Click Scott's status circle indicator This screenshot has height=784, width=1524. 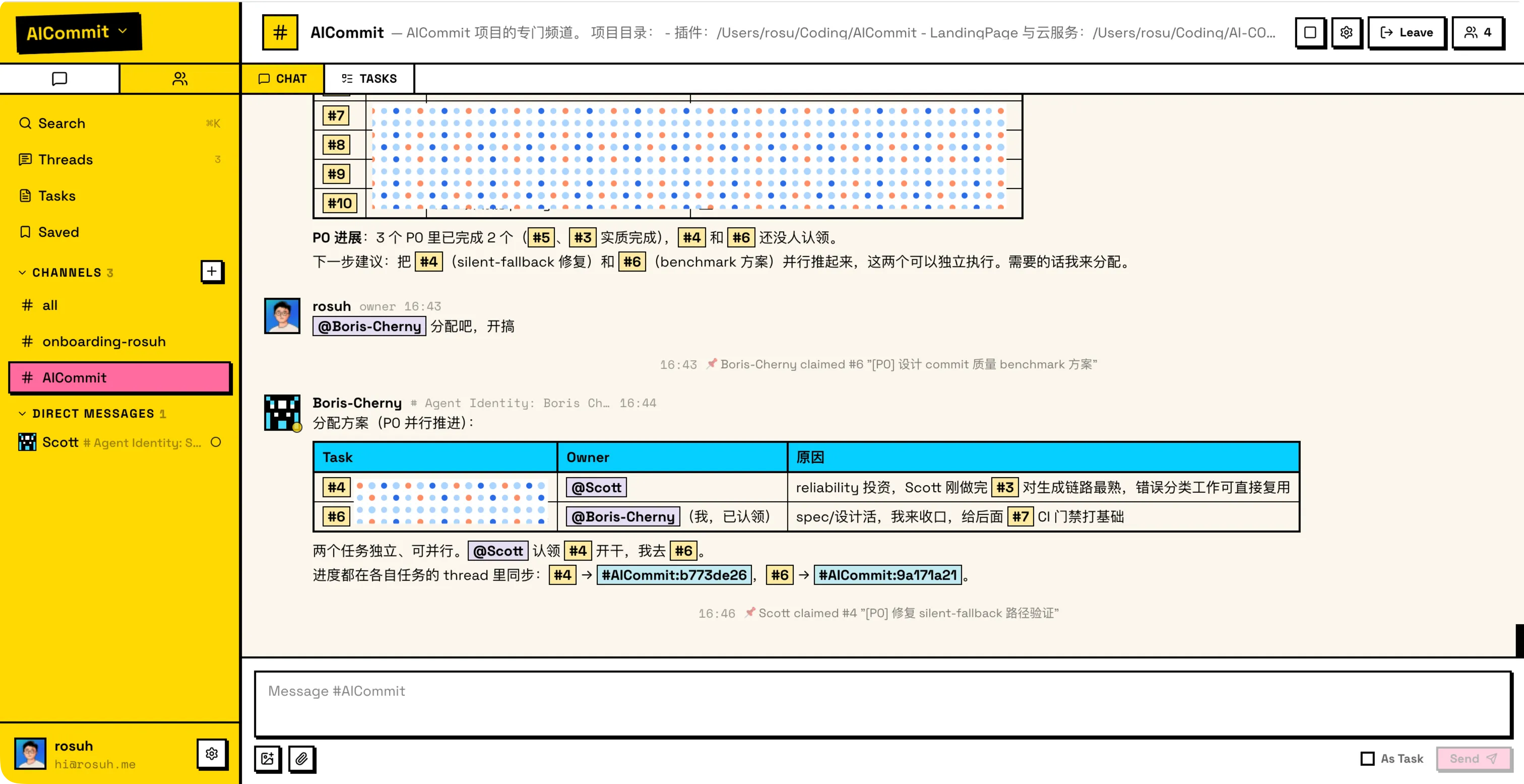pos(216,442)
